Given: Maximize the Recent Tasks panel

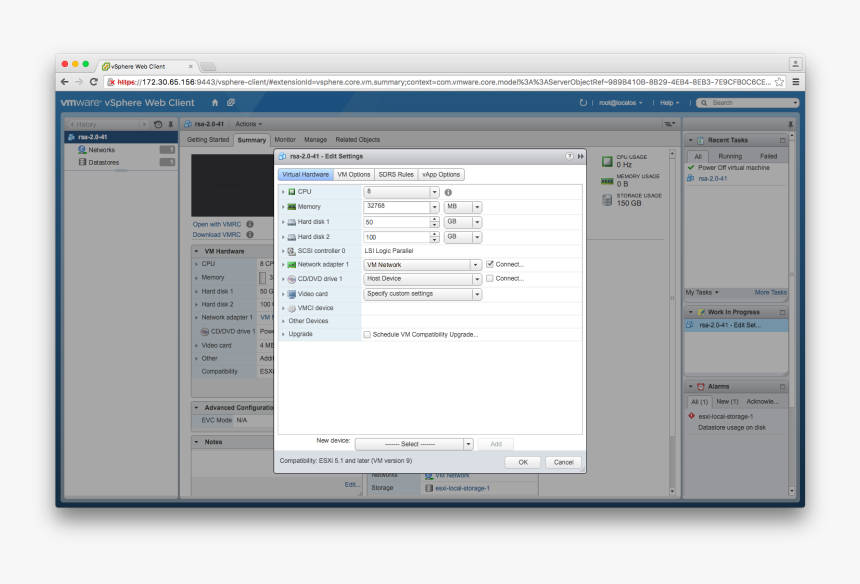Looking at the screenshot, I should tap(783, 140).
